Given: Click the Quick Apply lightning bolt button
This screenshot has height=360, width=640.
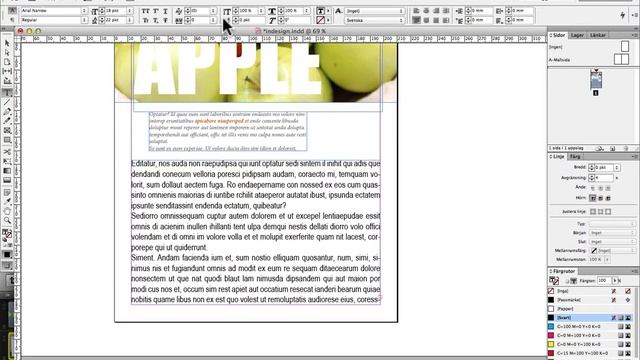Looking at the screenshot, I should click(x=622, y=15).
